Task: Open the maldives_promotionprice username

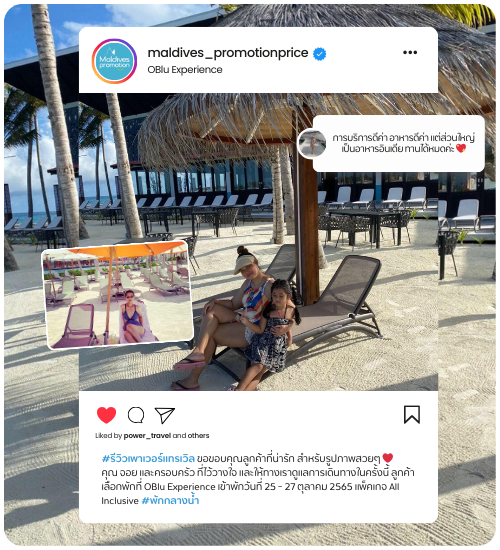Action: pyautogui.click(x=228, y=53)
